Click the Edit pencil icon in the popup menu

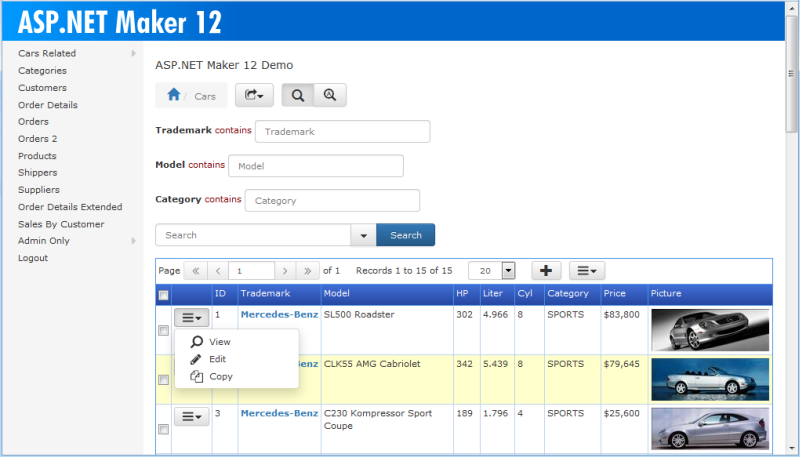coord(196,360)
